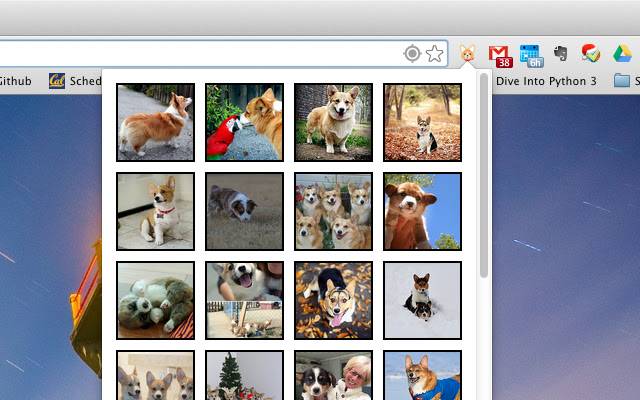Open the Gmail extension with 38 badge
Image resolution: width=640 pixels, height=400 pixels.
pyautogui.click(x=500, y=56)
